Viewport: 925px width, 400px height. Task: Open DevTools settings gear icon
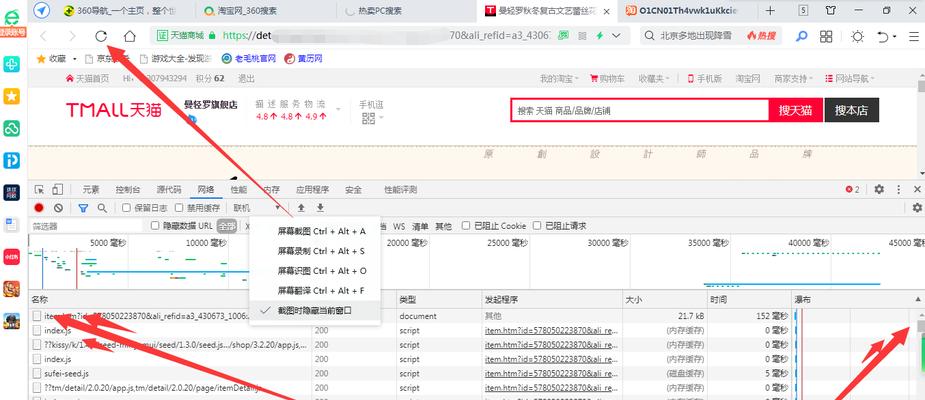(x=879, y=189)
